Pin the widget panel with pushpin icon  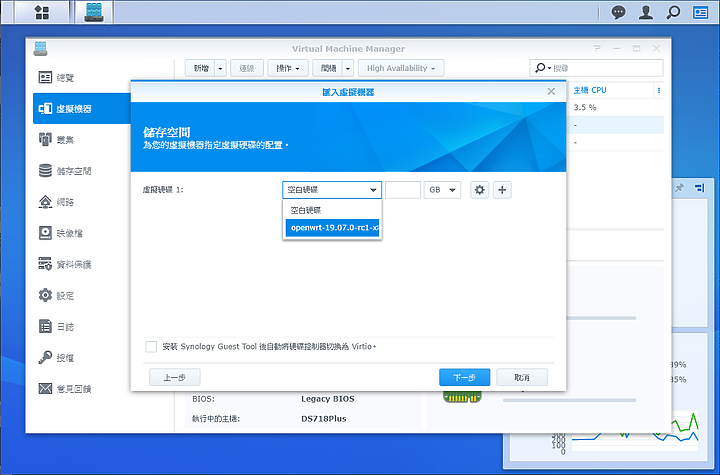coord(680,187)
